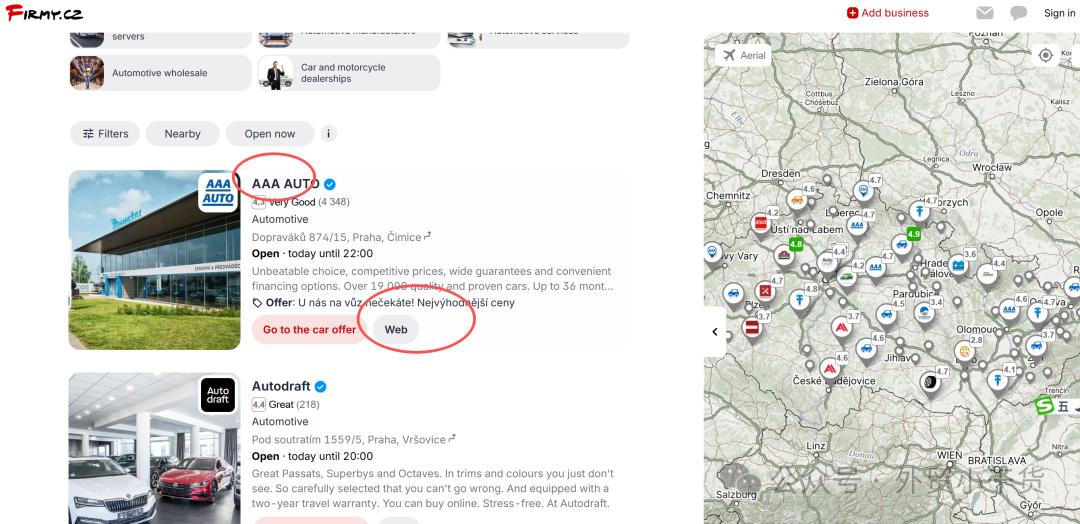The image size is (1080, 524).
Task: Open the chat bubble icon
Action: coord(1019,13)
